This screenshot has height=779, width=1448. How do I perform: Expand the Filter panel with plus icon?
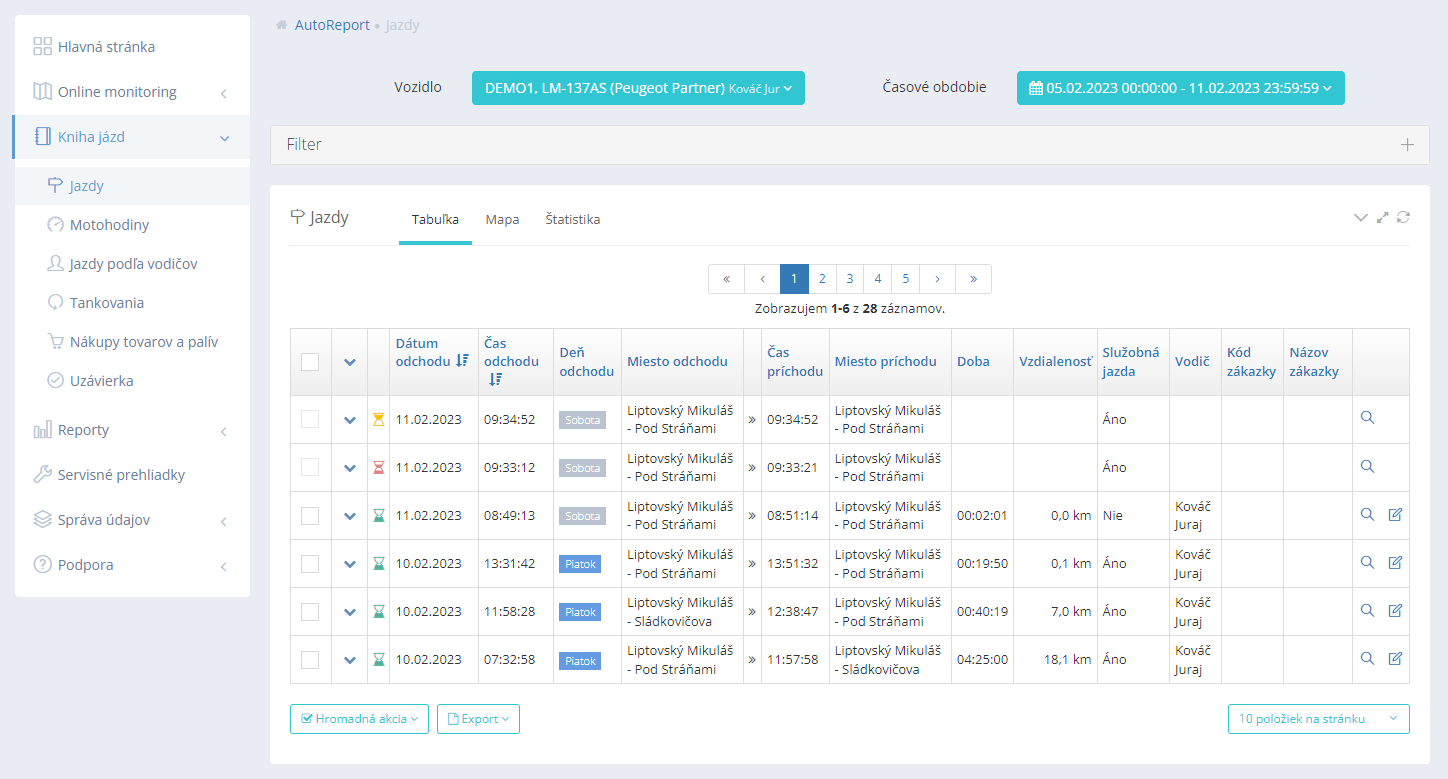pyautogui.click(x=1407, y=145)
